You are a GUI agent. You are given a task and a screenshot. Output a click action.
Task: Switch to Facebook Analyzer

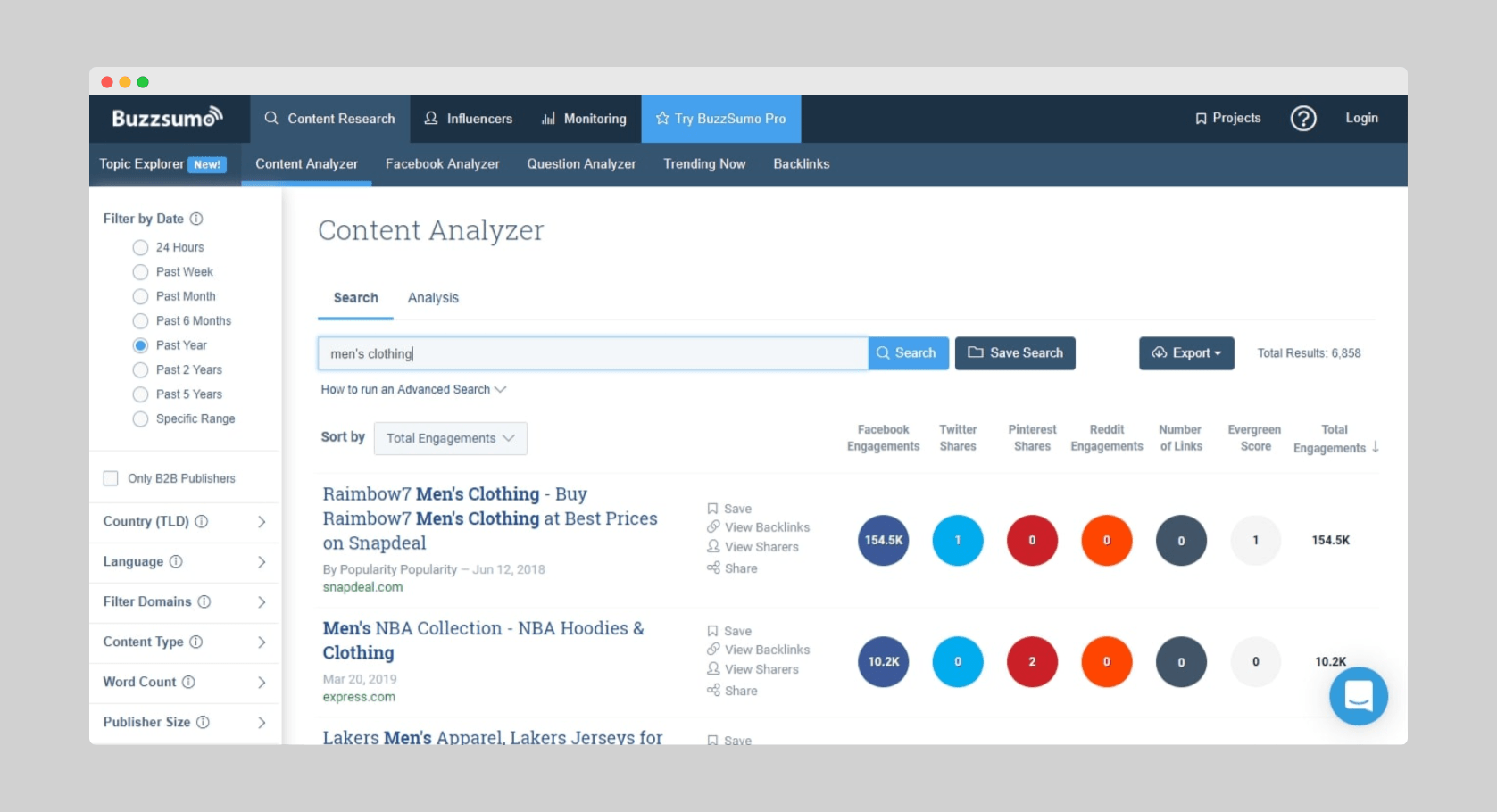[442, 164]
